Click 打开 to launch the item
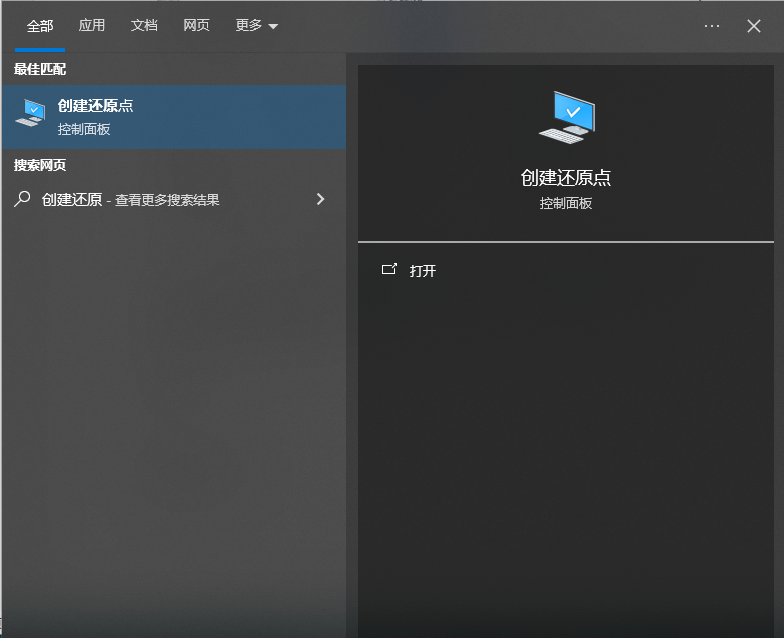The height and width of the screenshot is (638, 784). pyautogui.click(x=422, y=270)
